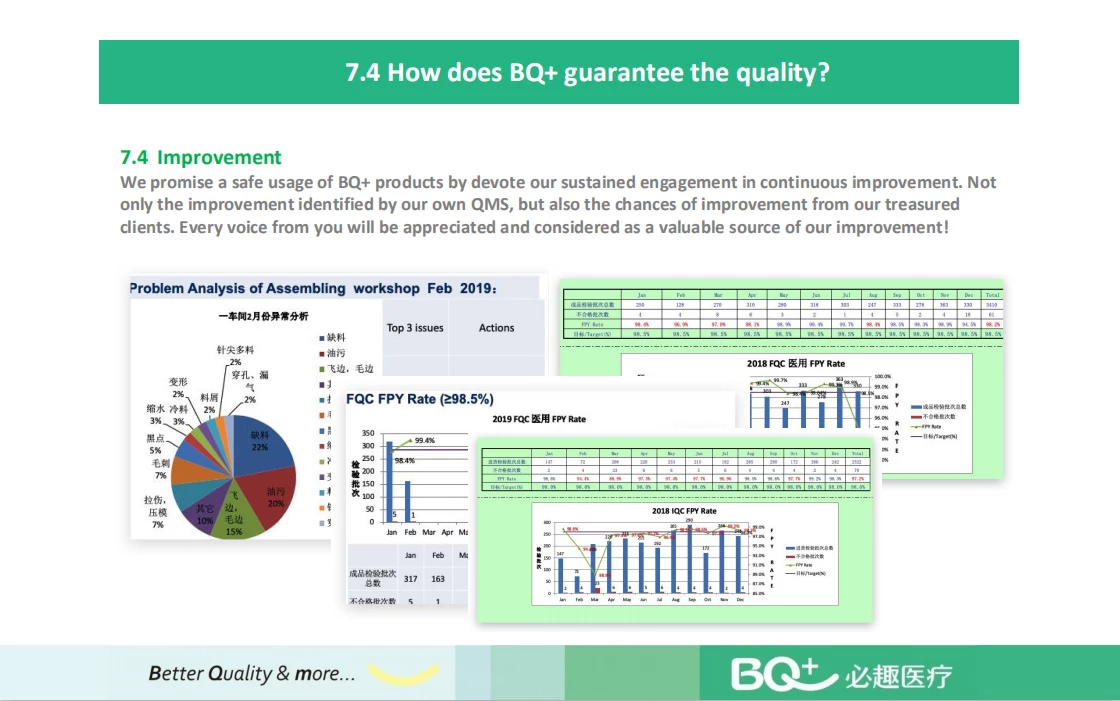Open the 2018 FQC FPY Rate chart
Viewport: 1120px width, 701px height.
point(797,413)
